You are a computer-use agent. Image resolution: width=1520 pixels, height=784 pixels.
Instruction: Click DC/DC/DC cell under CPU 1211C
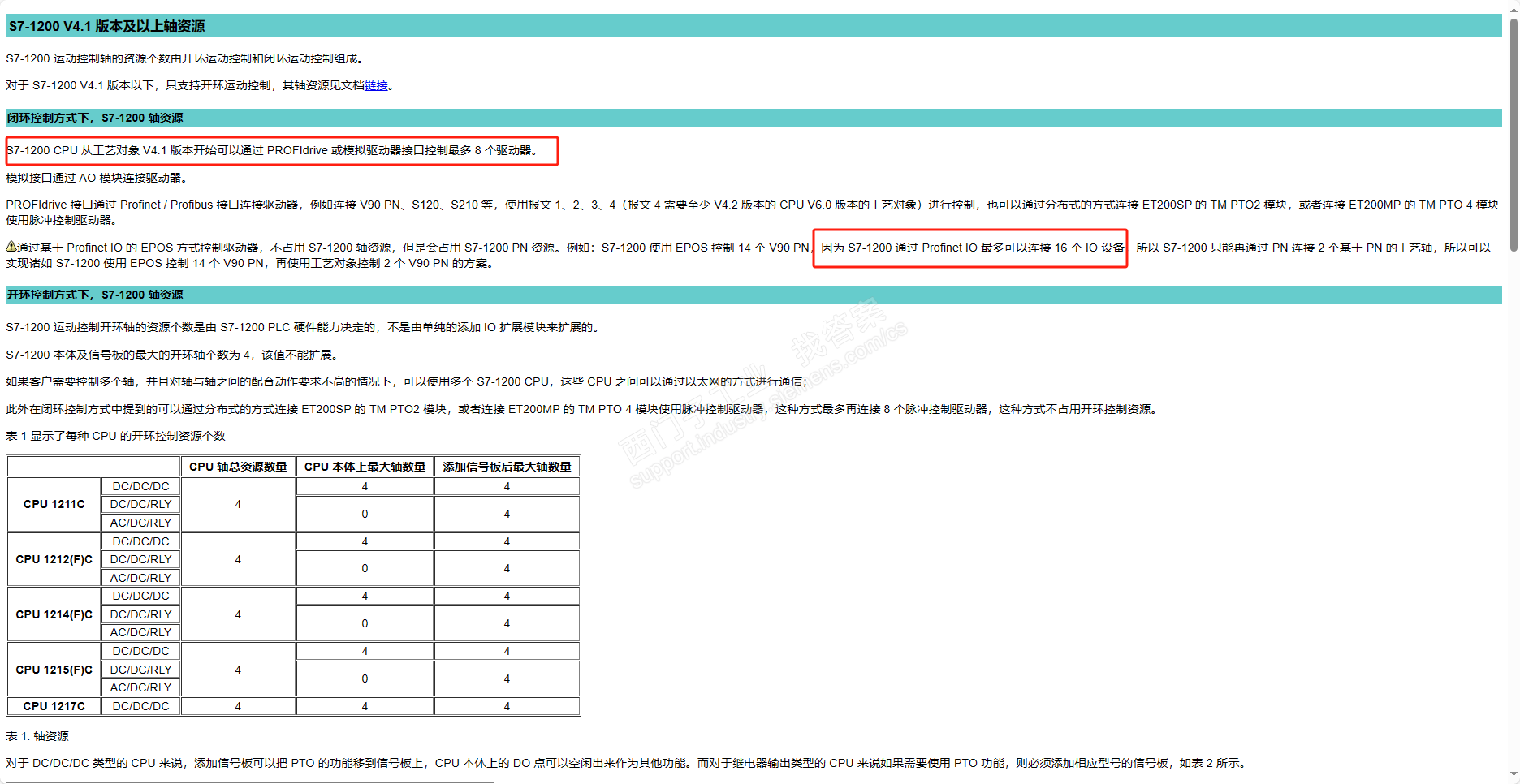[141, 486]
